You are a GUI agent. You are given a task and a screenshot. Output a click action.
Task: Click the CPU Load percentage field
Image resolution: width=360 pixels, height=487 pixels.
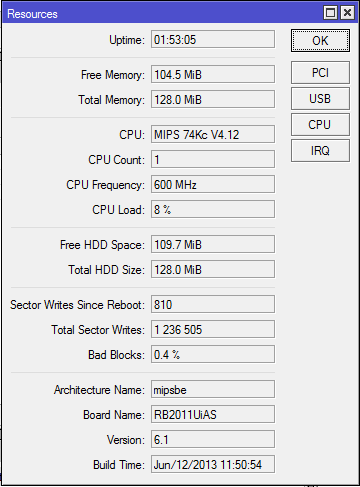(213, 209)
